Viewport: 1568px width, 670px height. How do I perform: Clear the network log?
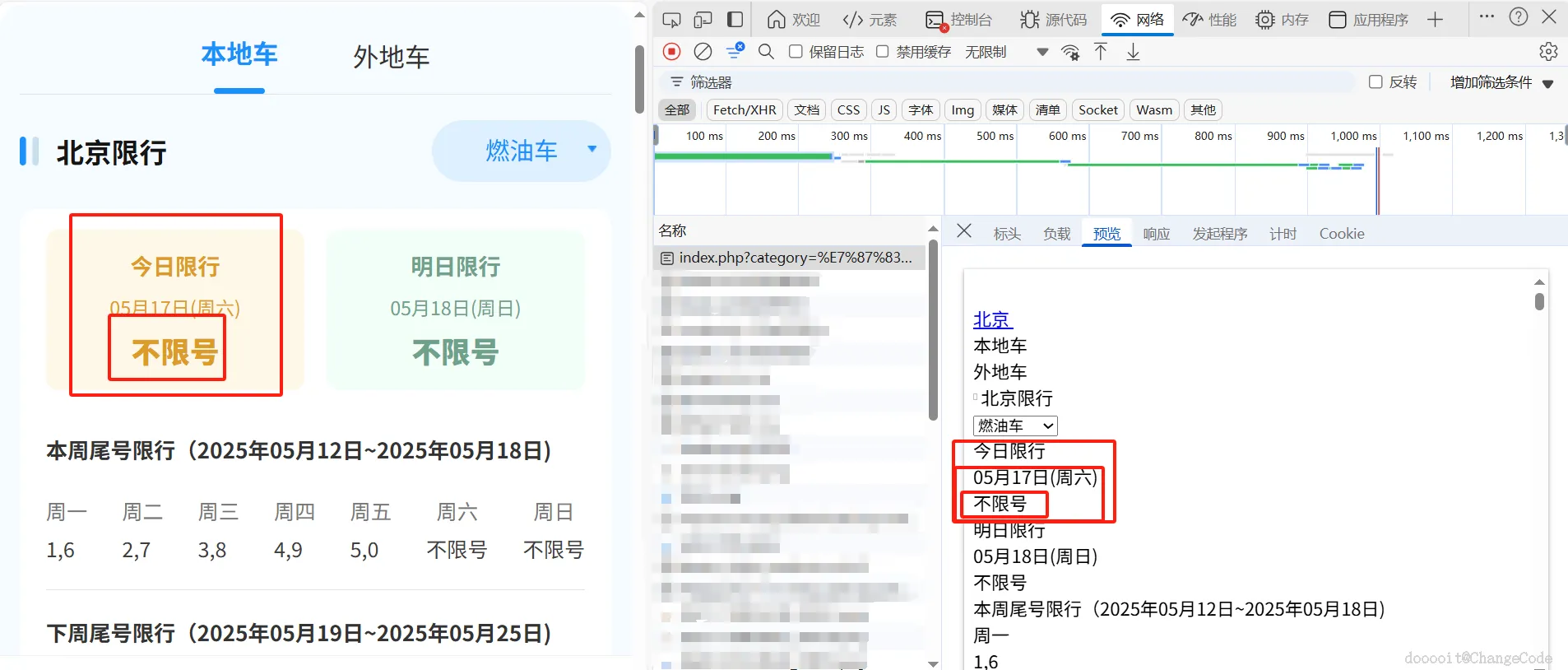[x=703, y=52]
